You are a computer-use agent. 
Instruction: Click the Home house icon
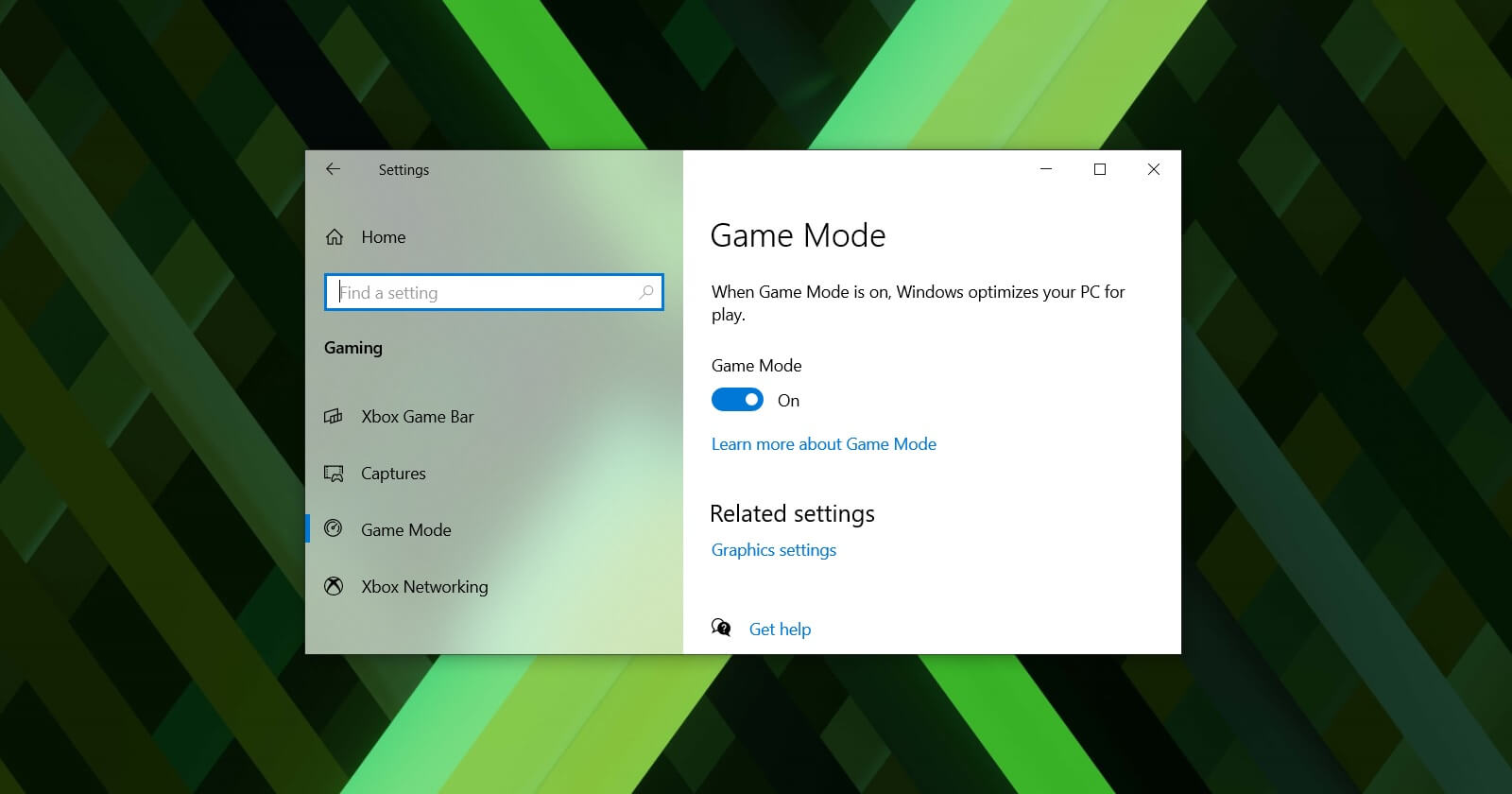[x=335, y=237]
